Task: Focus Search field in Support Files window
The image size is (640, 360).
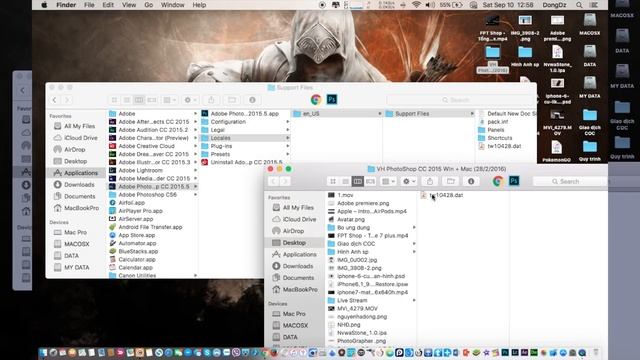Action: (460, 100)
